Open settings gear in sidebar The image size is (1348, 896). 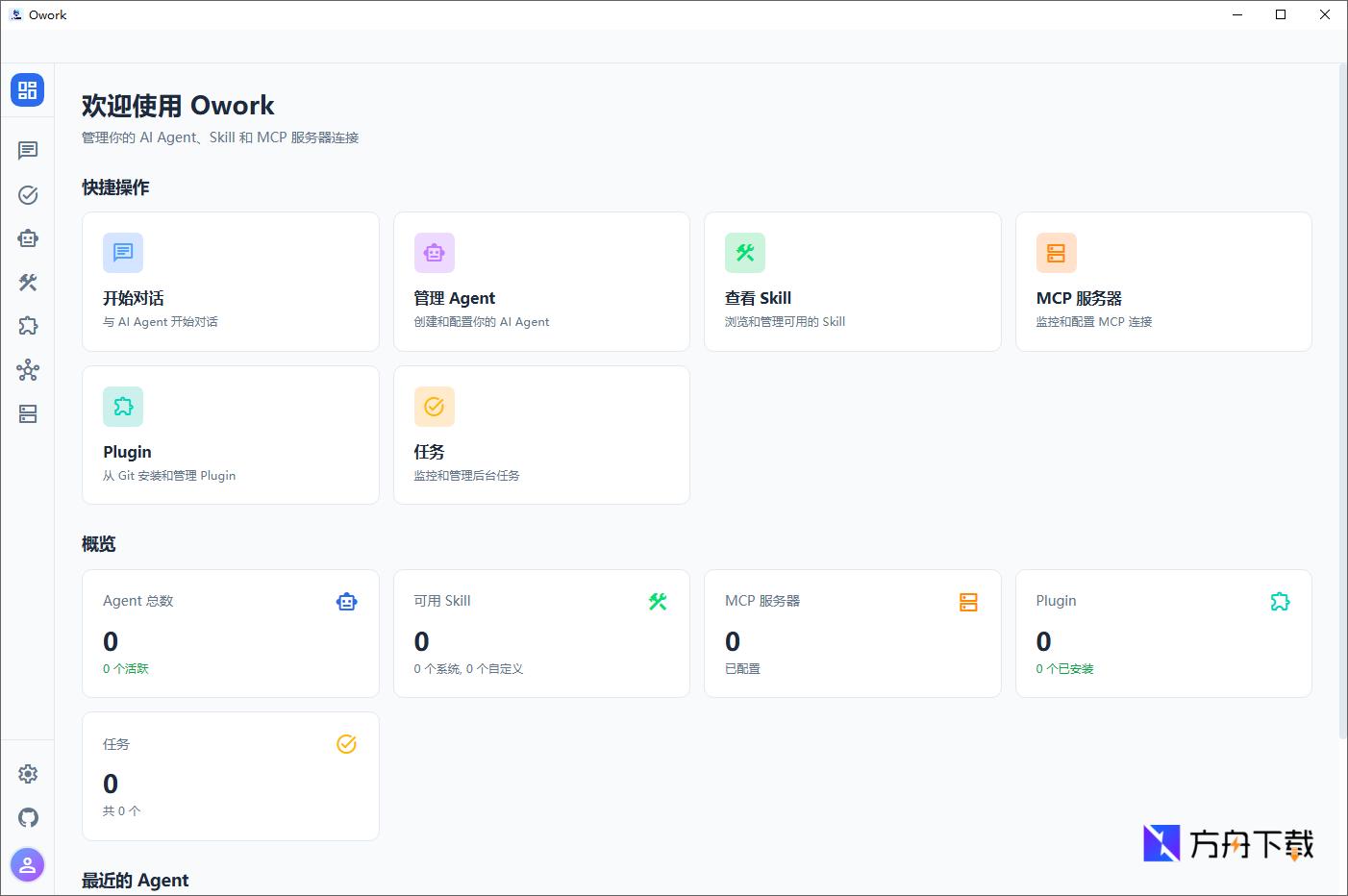click(28, 774)
